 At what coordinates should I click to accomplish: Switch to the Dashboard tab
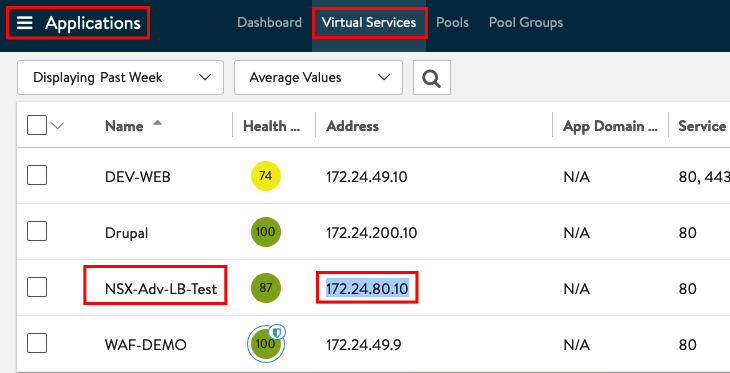[x=270, y=22]
